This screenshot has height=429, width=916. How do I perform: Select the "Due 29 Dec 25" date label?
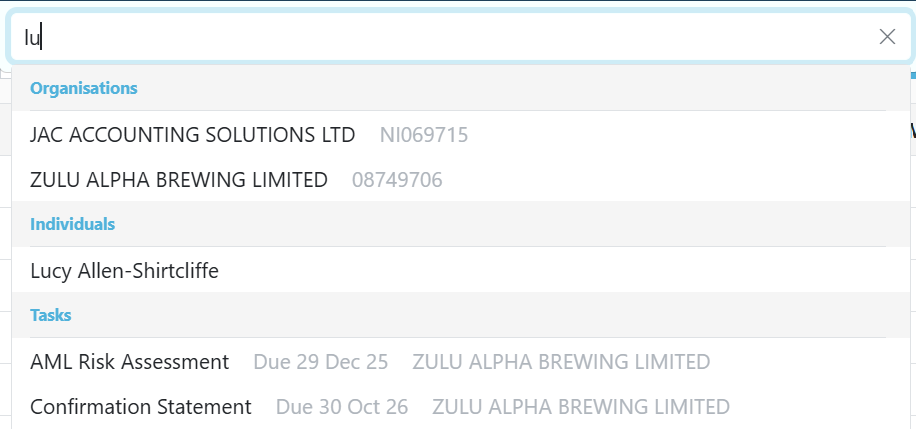tap(321, 362)
